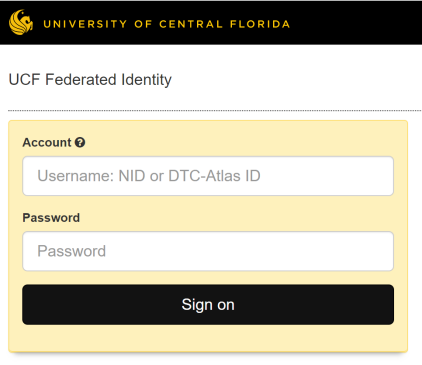Click the white Sign on text
This screenshot has width=422, height=365.
pyautogui.click(x=208, y=305)
